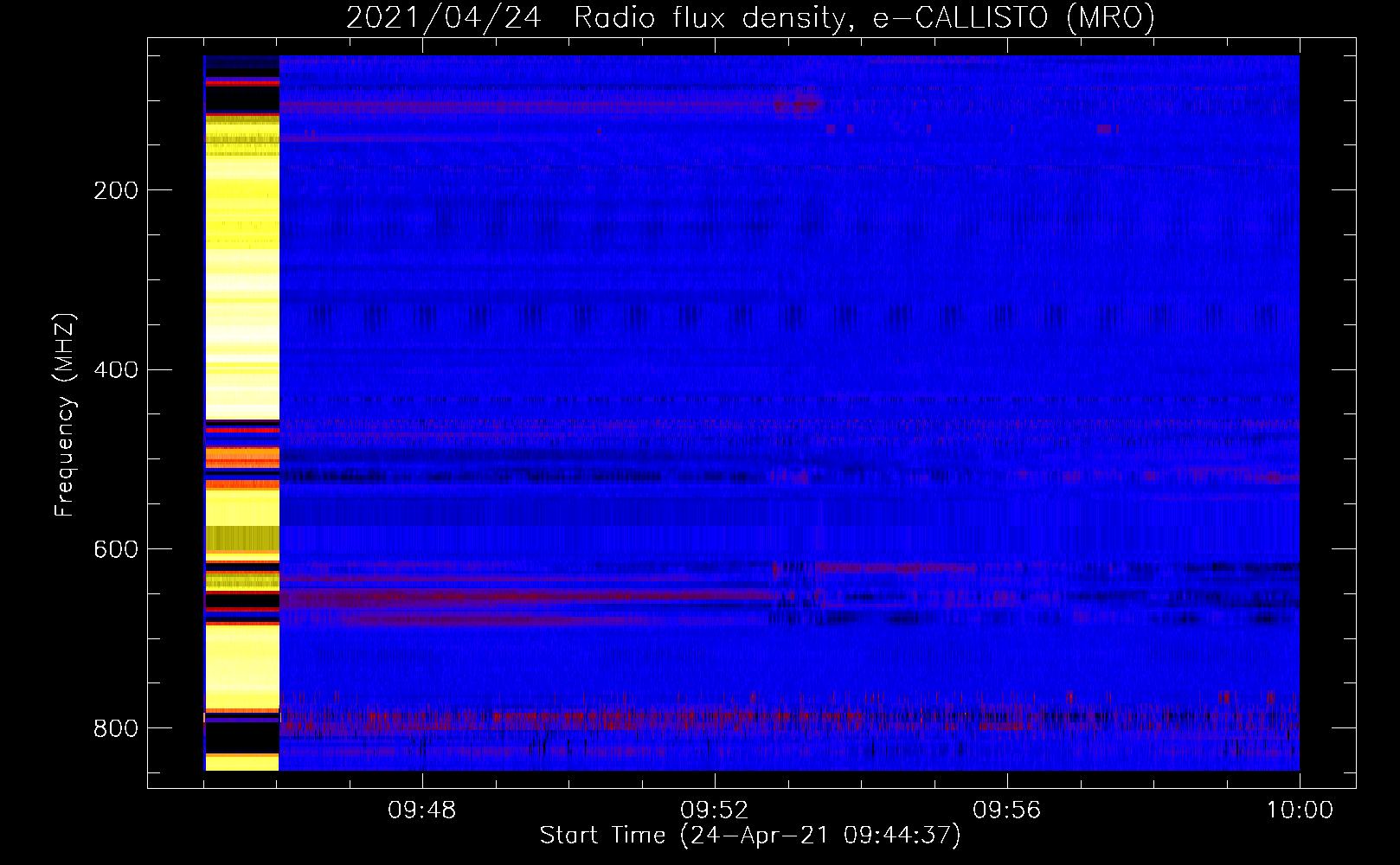Click the 400 frequency tick label
The height and width of the screenshot is (865, 1400).
click(116, 370)
